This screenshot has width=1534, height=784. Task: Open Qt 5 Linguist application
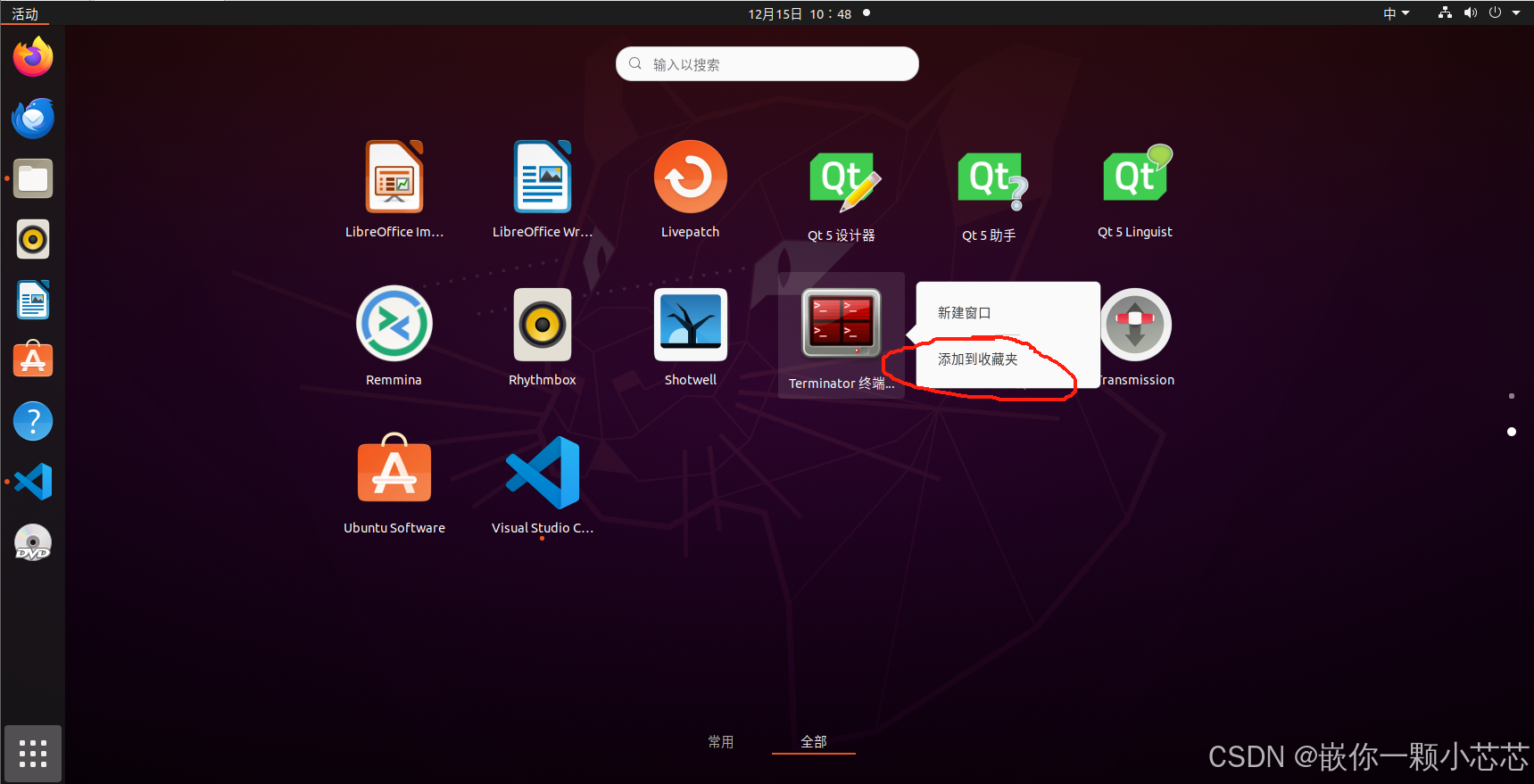point(1135,189)
